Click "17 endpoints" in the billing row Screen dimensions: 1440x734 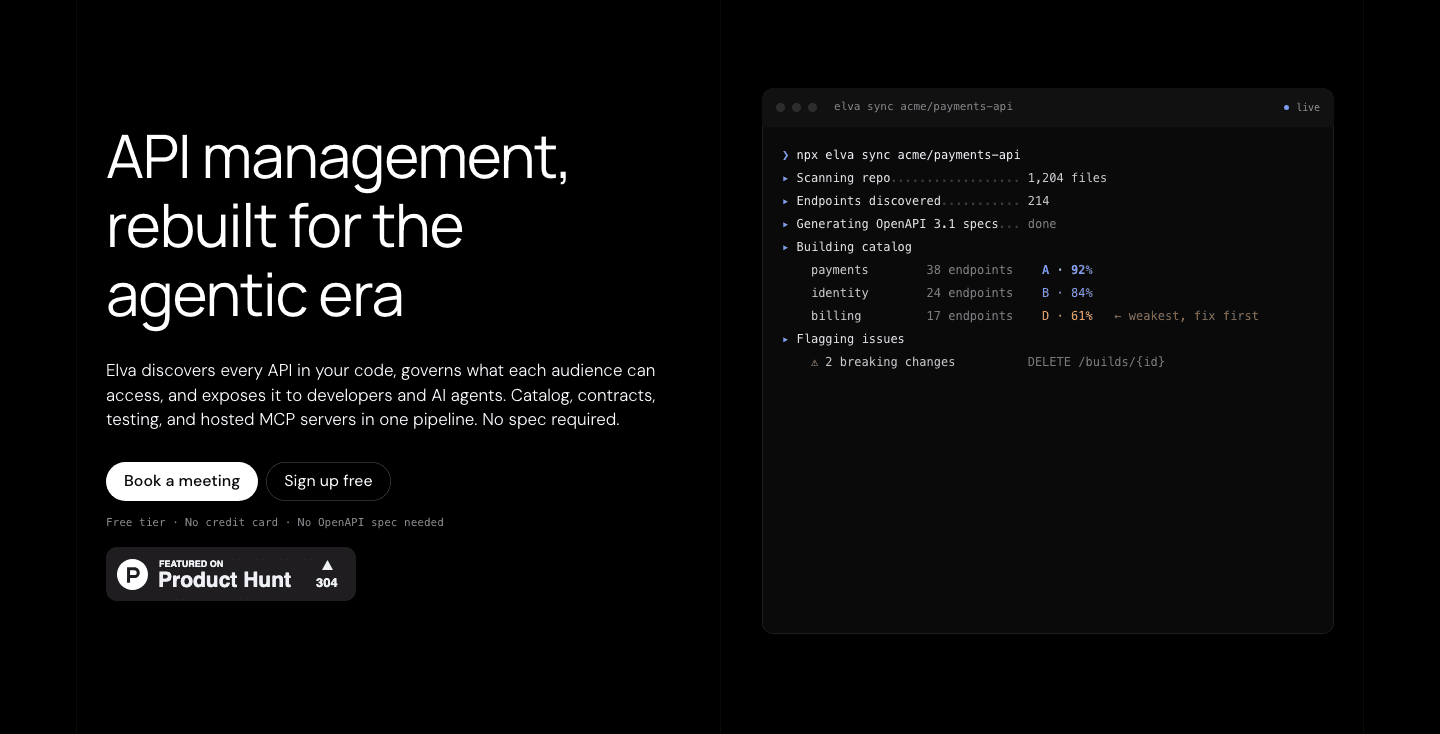tap(969, 316)
